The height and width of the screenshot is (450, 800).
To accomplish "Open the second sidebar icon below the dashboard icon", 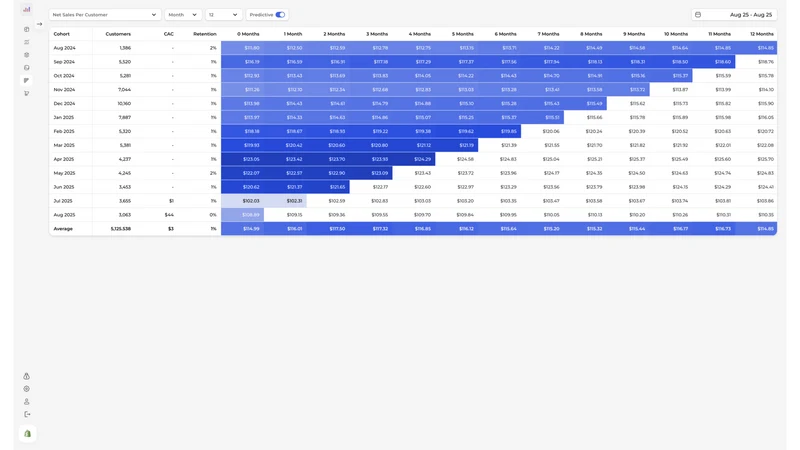I will 27,42.
